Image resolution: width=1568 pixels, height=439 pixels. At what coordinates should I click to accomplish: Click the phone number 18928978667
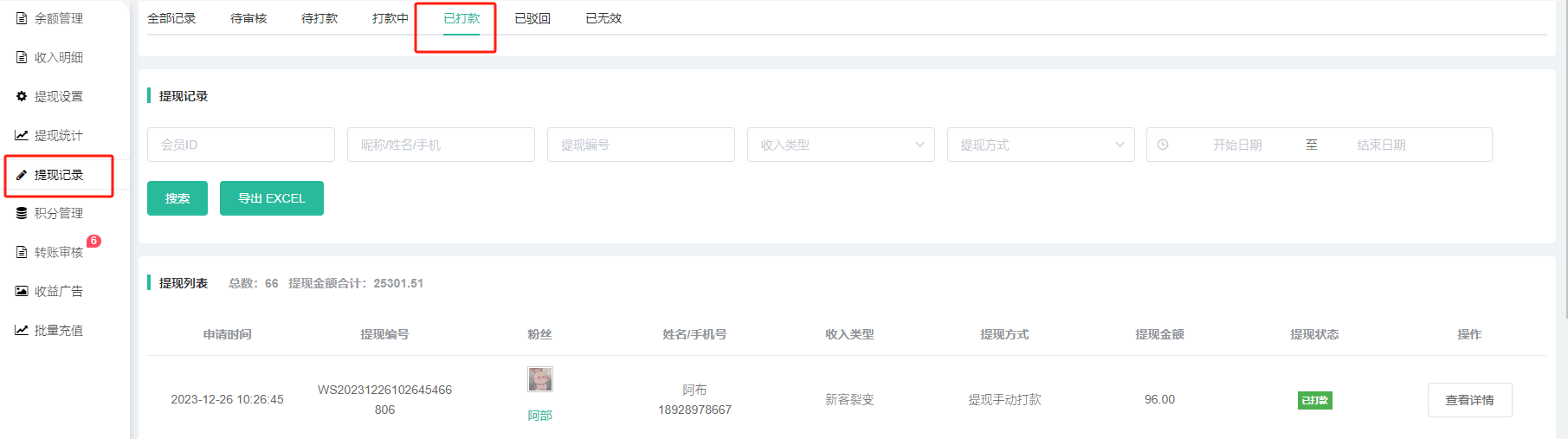click(x=694, y=410)
